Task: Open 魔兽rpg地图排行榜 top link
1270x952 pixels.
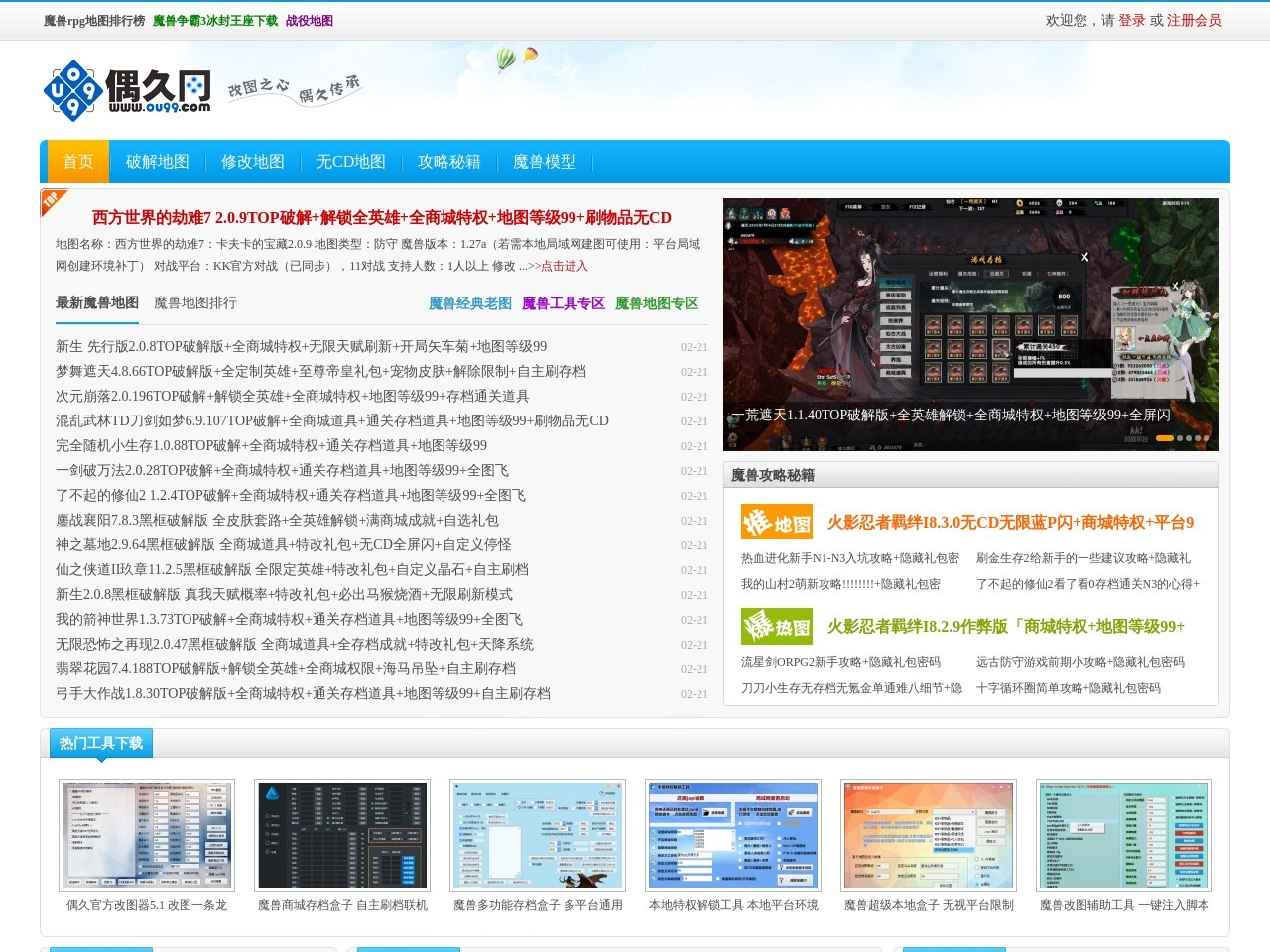Action: pos(94,20)
